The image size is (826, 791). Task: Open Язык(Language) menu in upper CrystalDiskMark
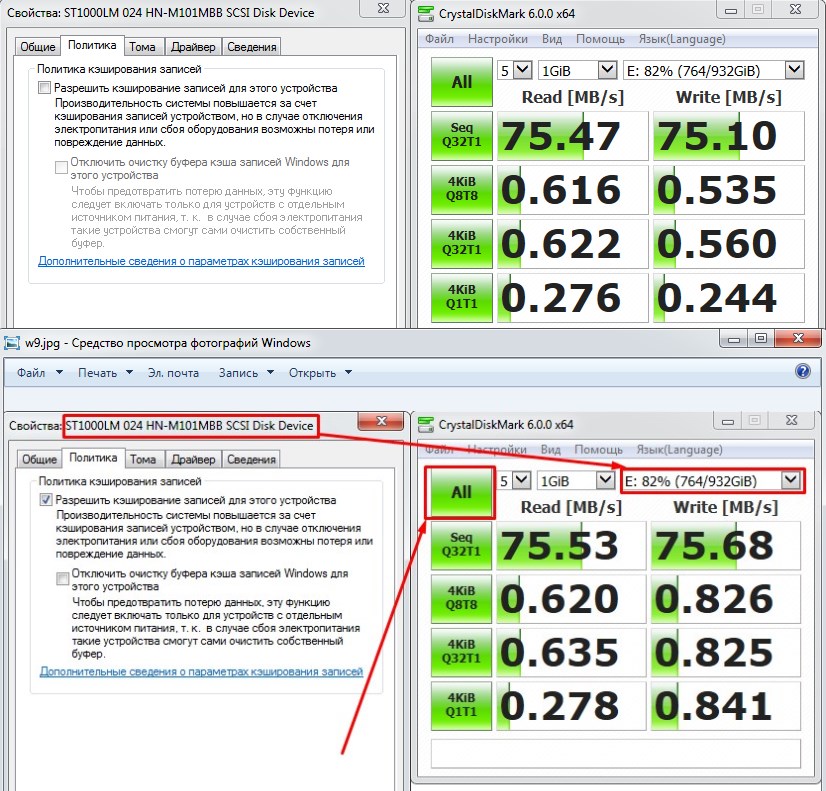(x=682, y=39)
